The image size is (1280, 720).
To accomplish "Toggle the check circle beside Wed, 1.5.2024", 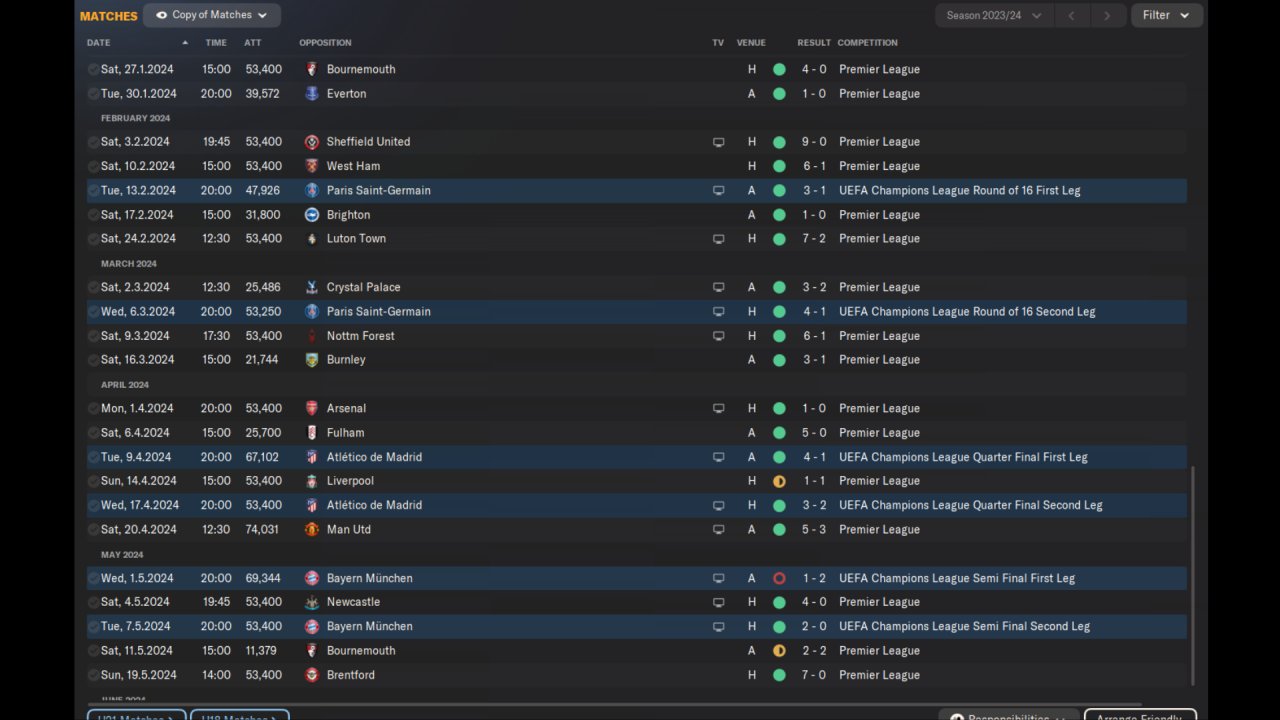I will click(93, 578).
